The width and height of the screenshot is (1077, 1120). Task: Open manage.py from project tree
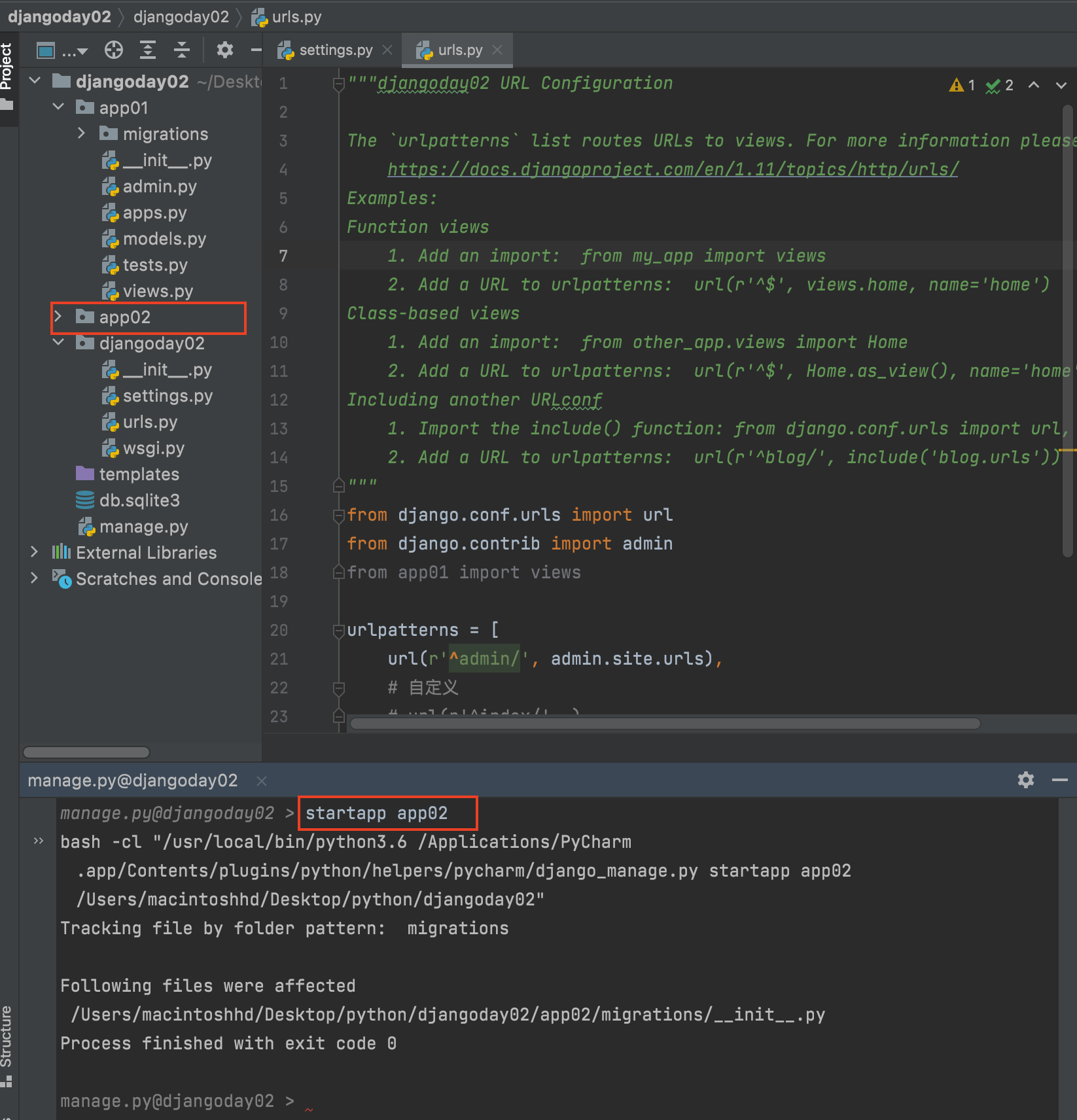tap(133, 527)
